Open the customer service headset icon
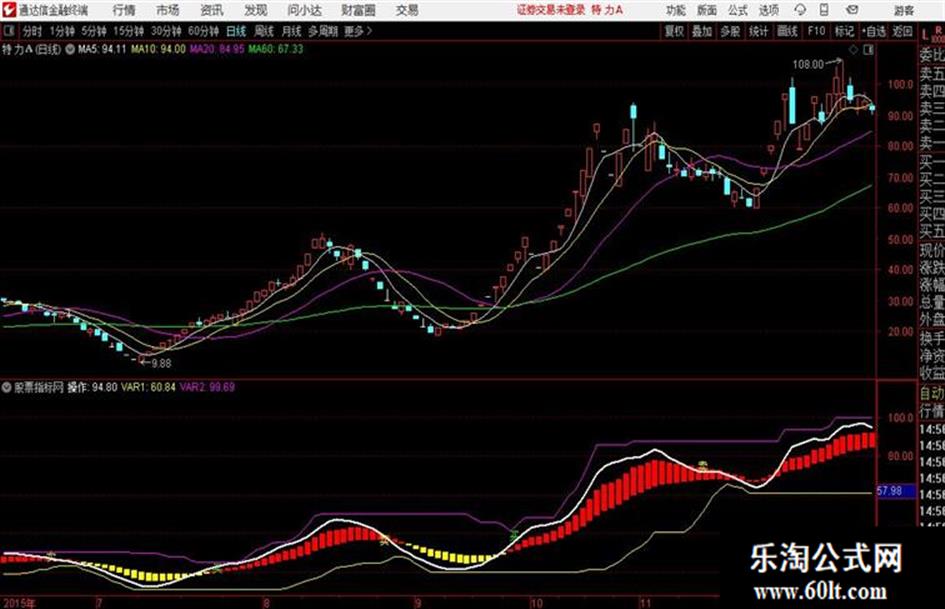This screenshot has height=609, width=945. pyautogui.click(x=800, y=10)
